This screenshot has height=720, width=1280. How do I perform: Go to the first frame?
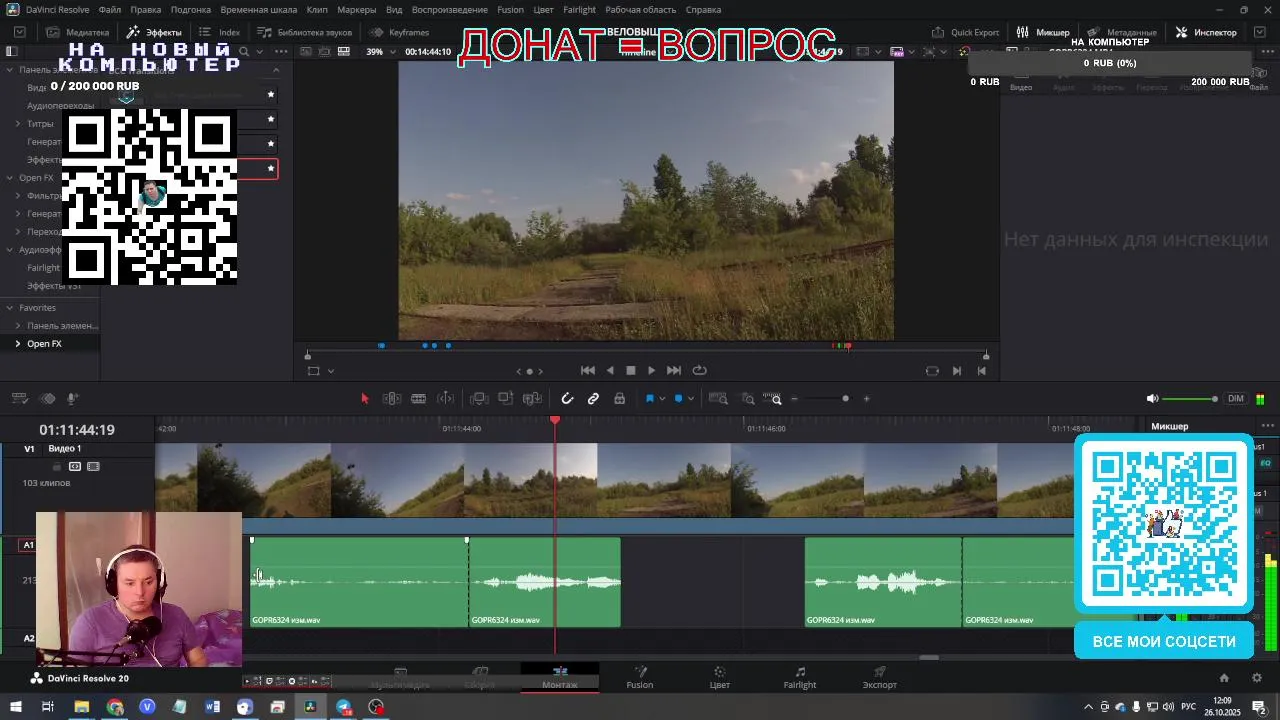pos(588,370)
